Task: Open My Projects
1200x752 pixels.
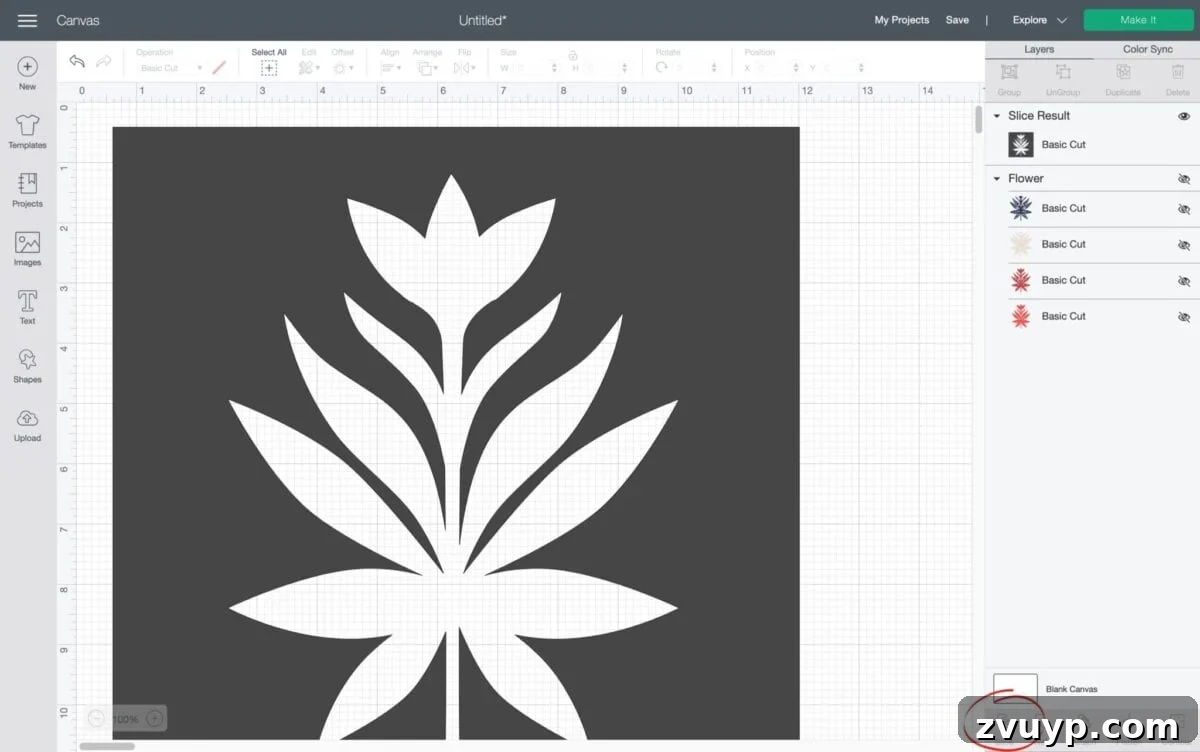Action: pos(901,20)
